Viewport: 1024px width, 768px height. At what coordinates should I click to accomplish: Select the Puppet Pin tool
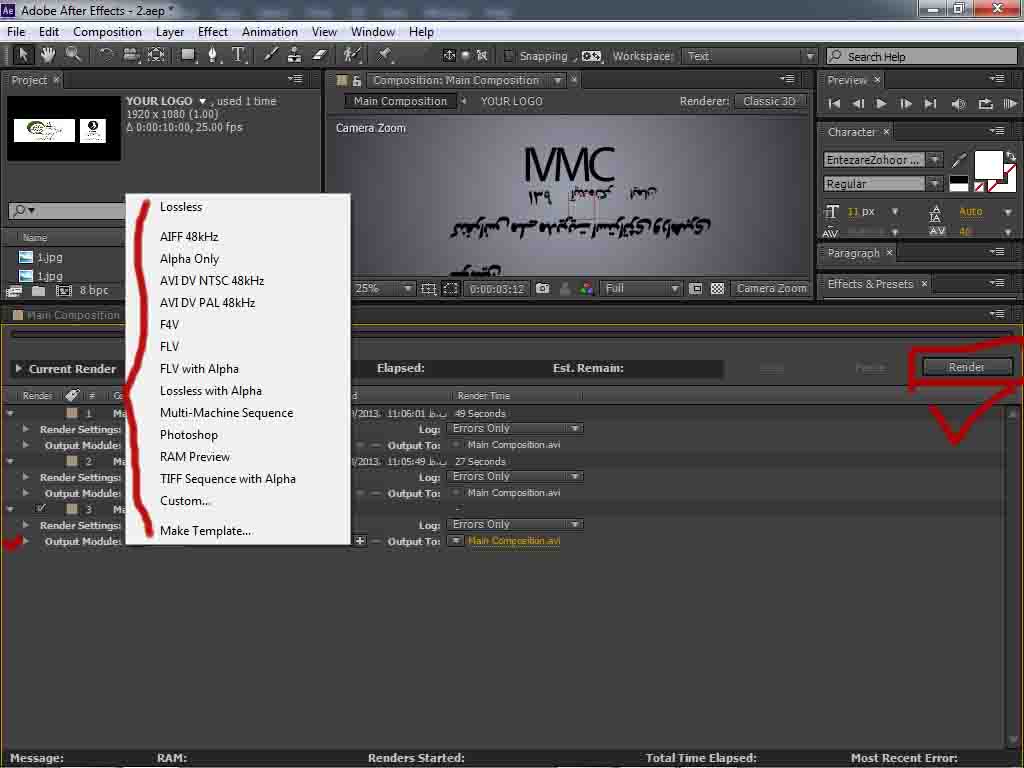click(385, 56)
